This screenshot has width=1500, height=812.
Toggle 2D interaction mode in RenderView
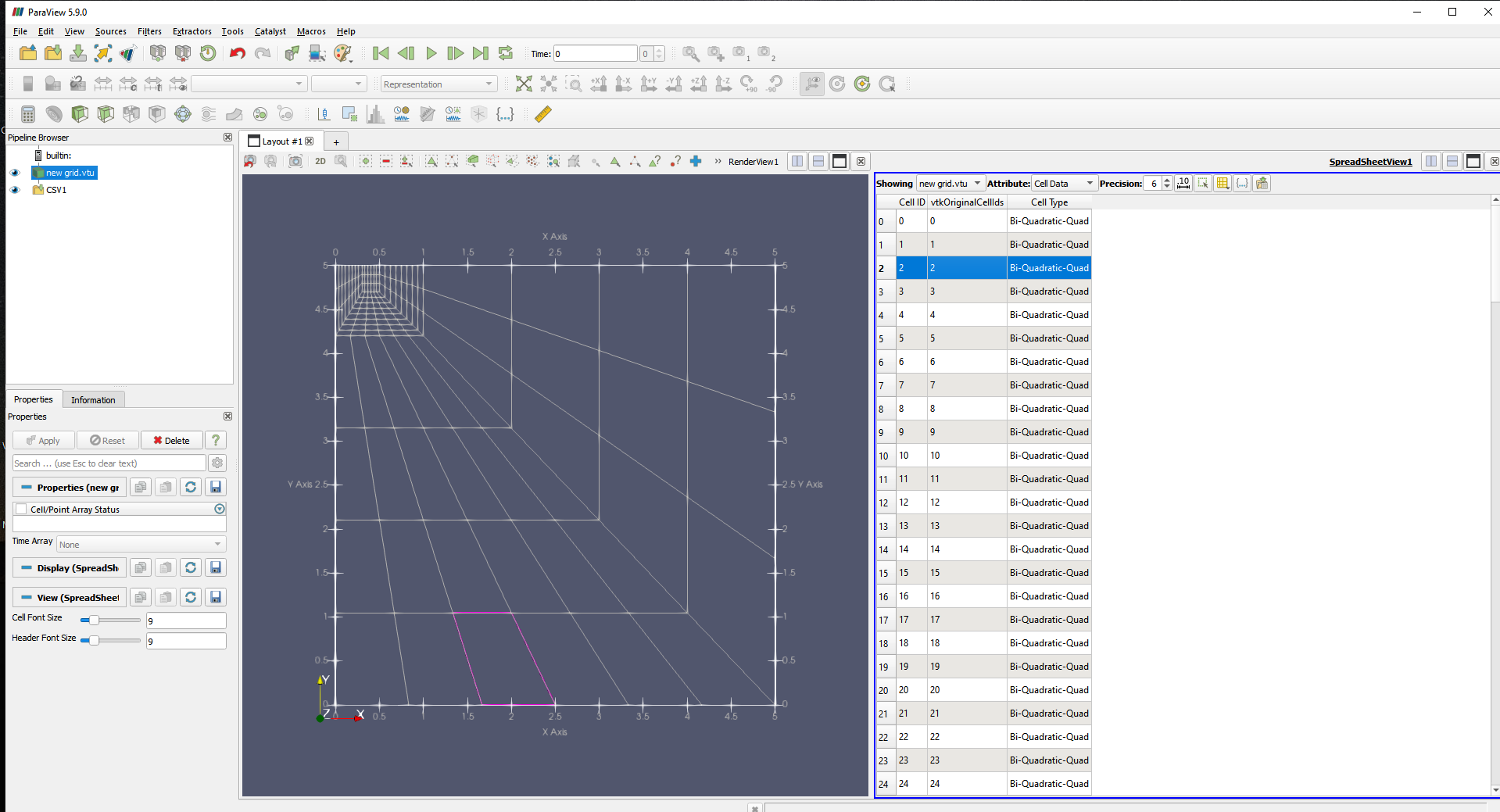click(x=320, y=161)
